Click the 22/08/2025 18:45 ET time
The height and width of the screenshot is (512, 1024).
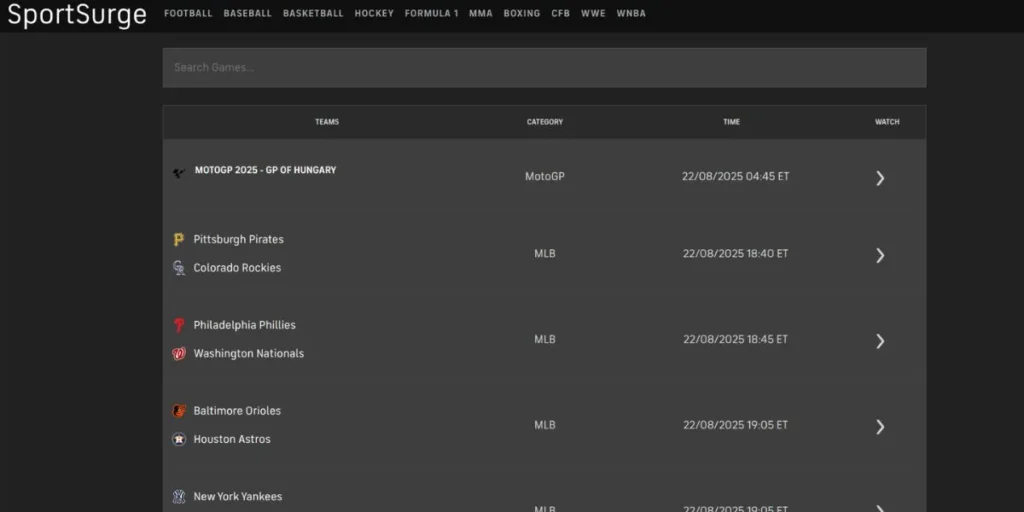tap(735, 339)
